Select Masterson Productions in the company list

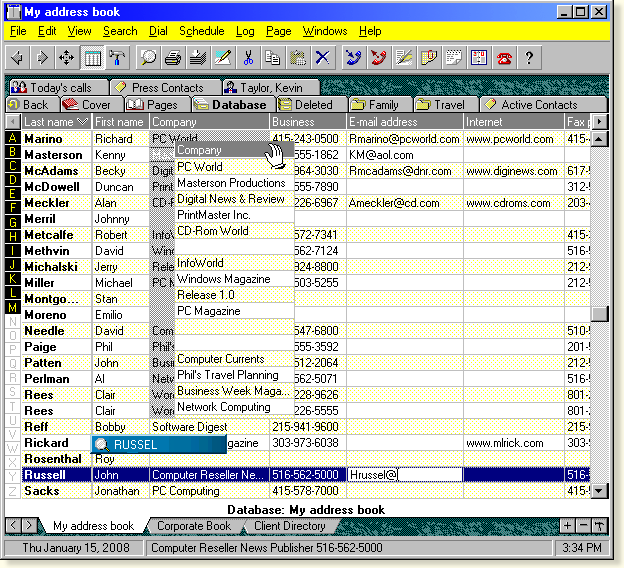point(234,183)
